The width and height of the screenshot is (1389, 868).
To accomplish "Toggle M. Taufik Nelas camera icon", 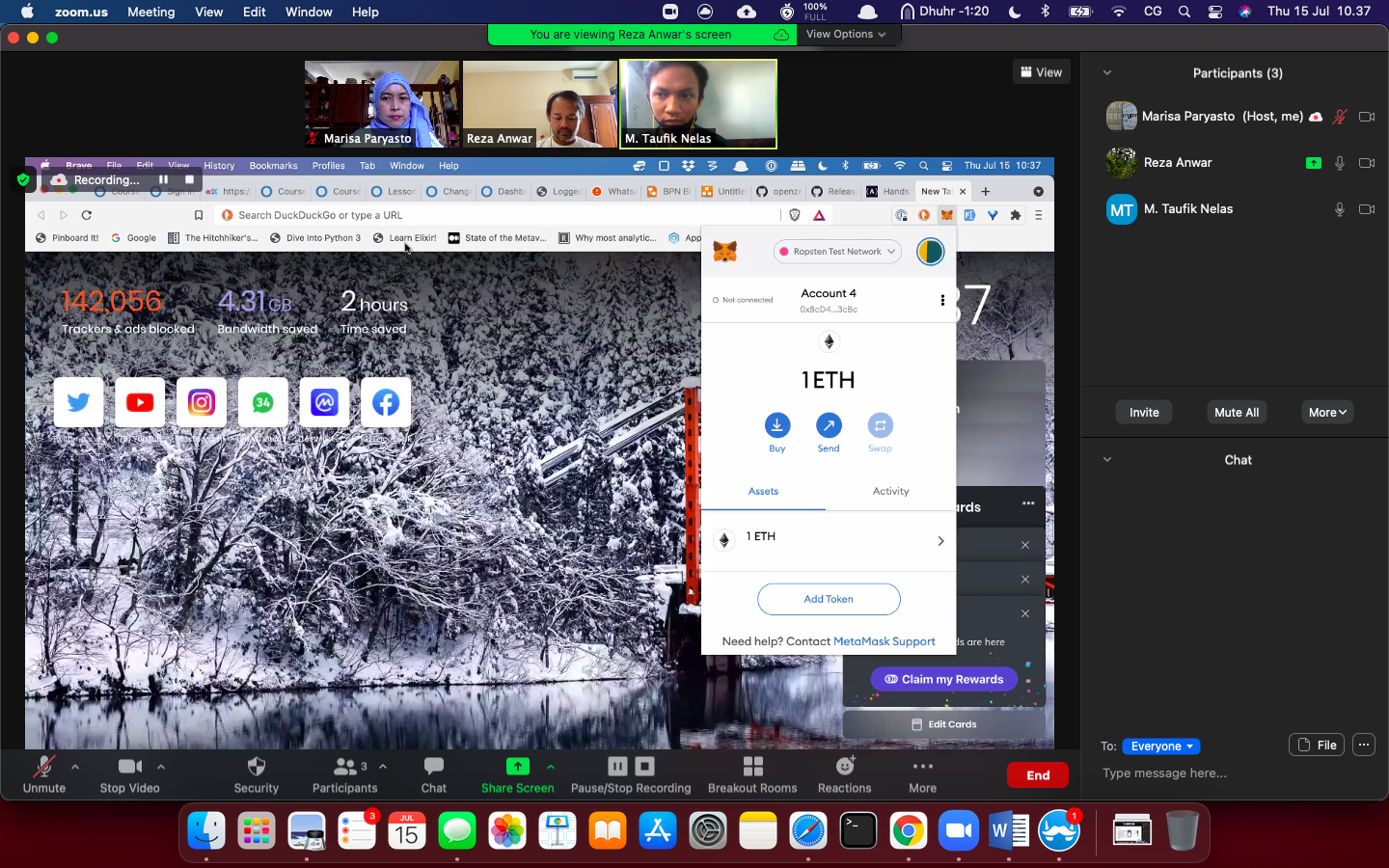I will (x=1367, y=209).
